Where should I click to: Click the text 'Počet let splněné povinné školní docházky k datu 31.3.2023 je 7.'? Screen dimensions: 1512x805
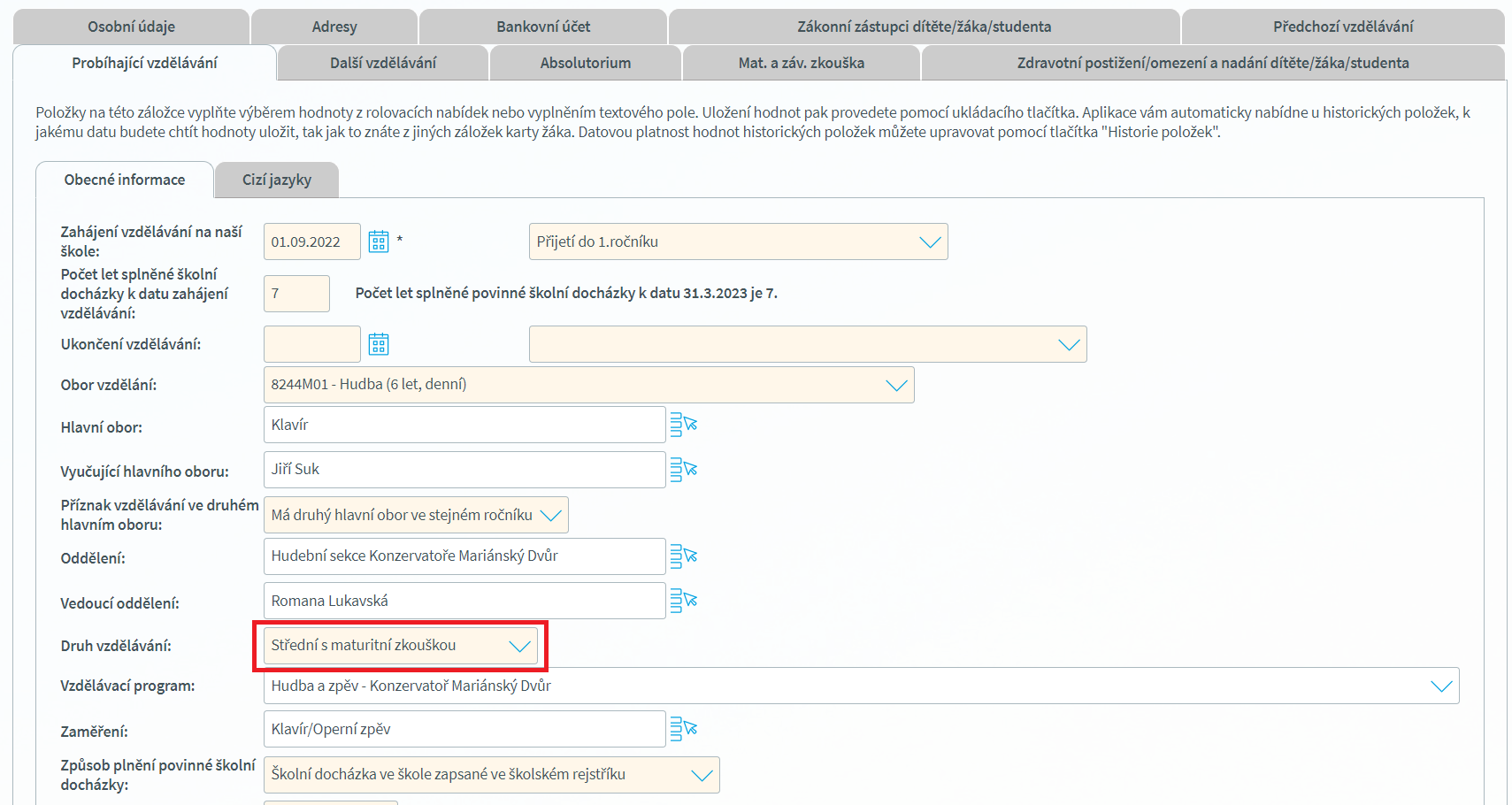(x=566, y=293)
